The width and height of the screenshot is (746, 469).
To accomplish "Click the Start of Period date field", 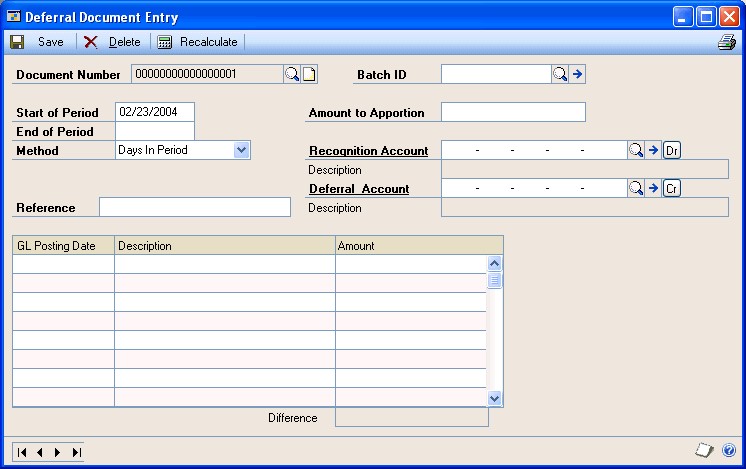I will 155,112.
